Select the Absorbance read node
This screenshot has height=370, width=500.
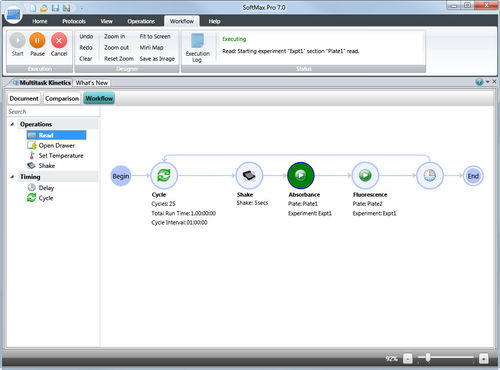coord(301,175)
